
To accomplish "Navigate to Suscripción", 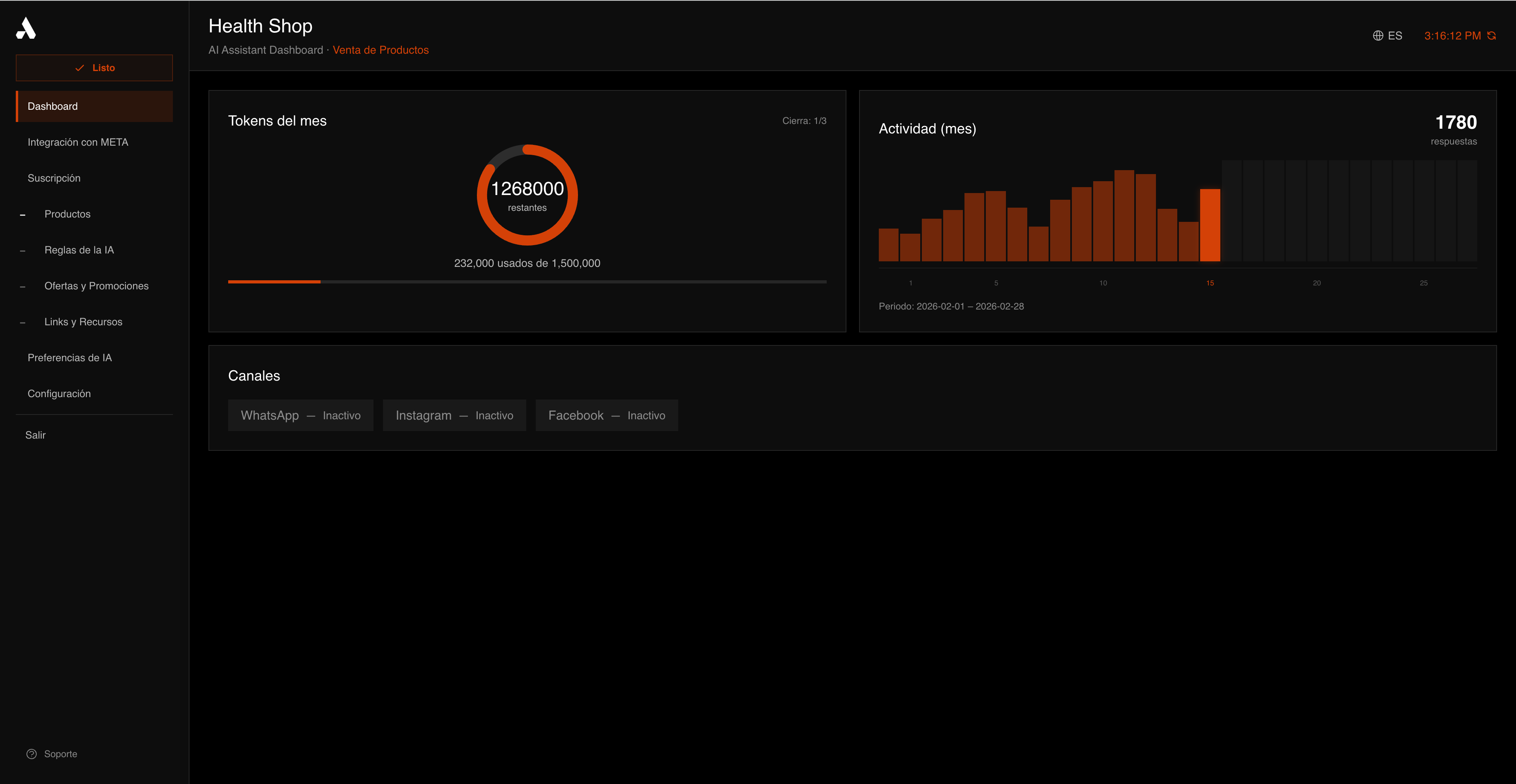I will (54, 178).
